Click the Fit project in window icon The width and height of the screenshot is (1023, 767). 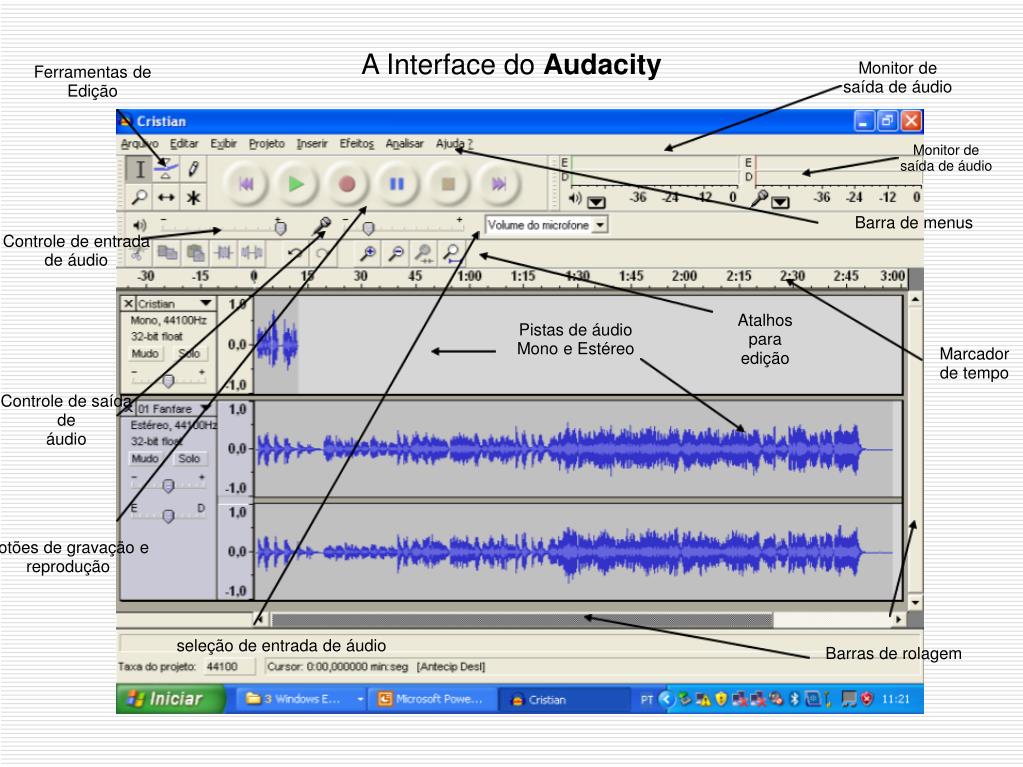click(x=452, y=253)
